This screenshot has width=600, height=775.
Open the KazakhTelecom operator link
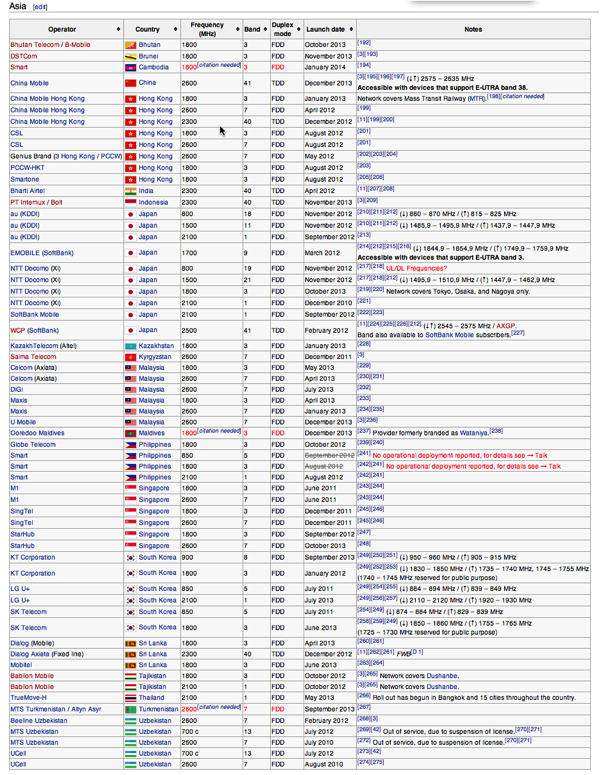tap(34, 346)
